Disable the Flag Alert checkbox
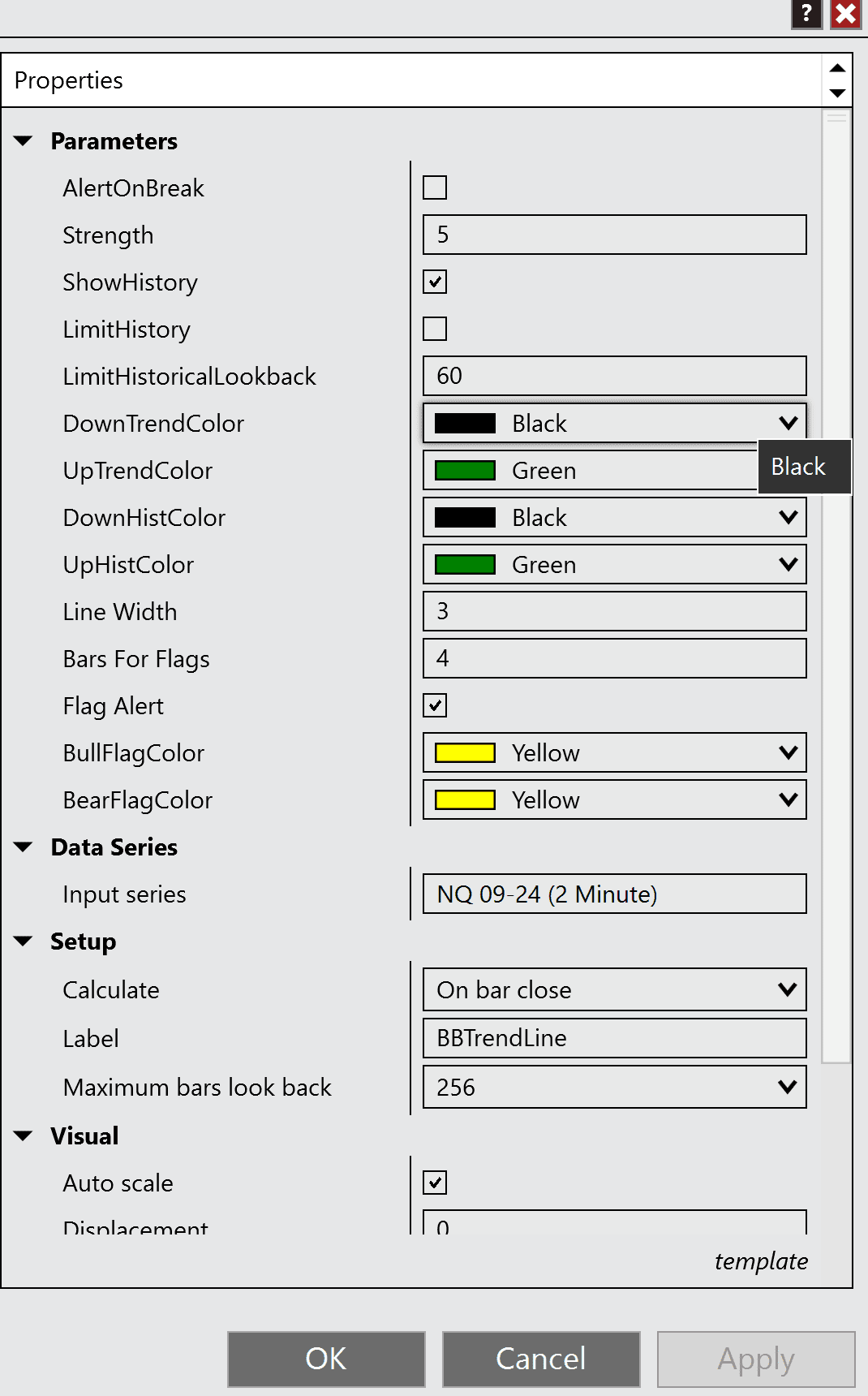868x1396 pixels. click(435, 706)
